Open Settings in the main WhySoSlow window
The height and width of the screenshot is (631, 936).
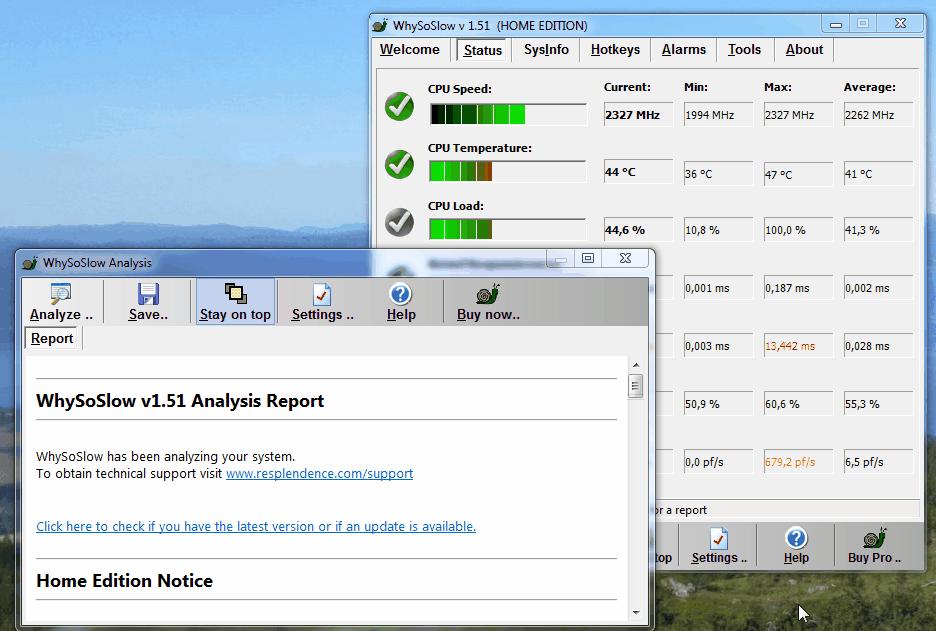[719, 545]
